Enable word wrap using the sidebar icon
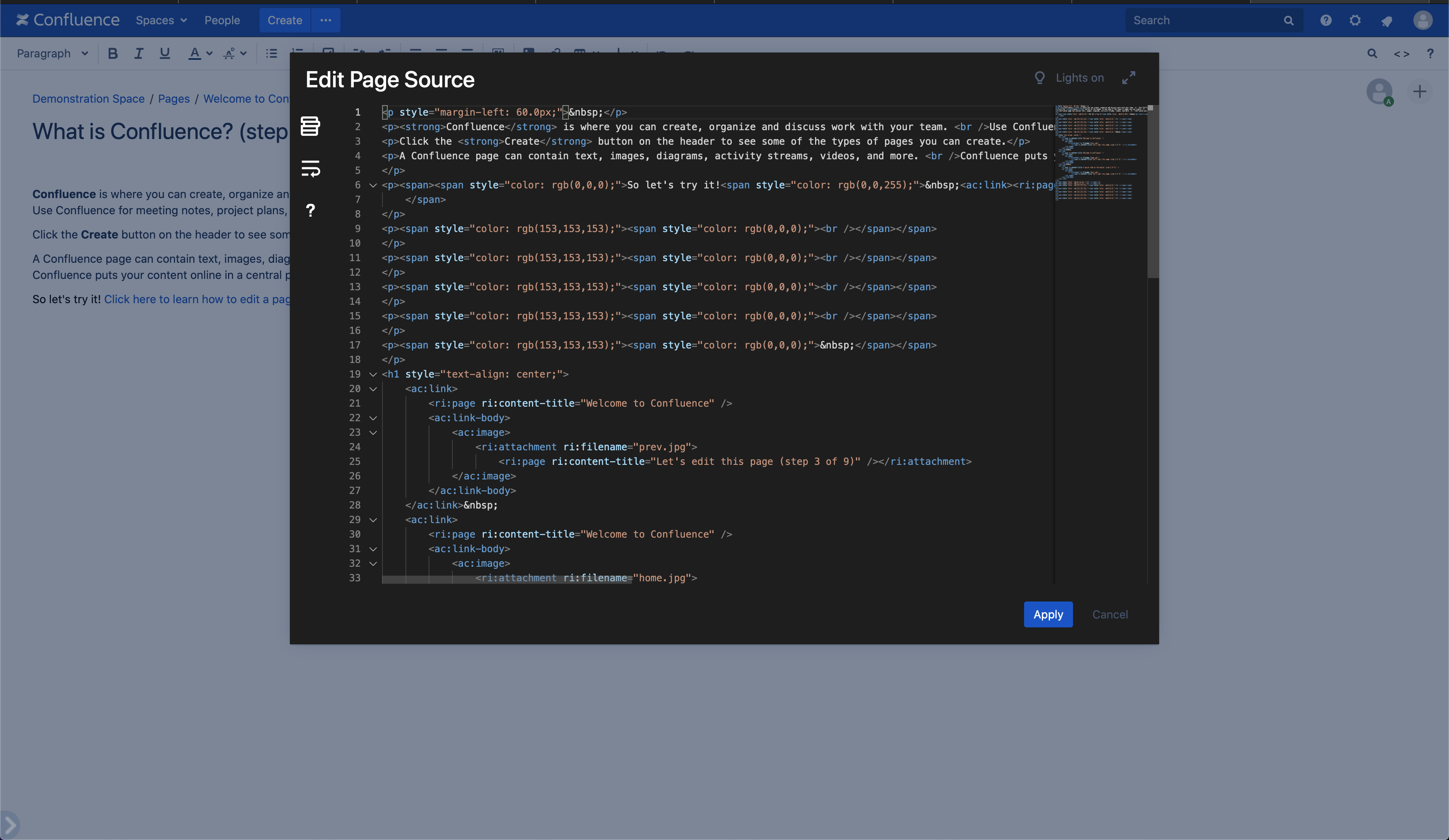Viewport: 1449px width, 840px height. (310, 168)
